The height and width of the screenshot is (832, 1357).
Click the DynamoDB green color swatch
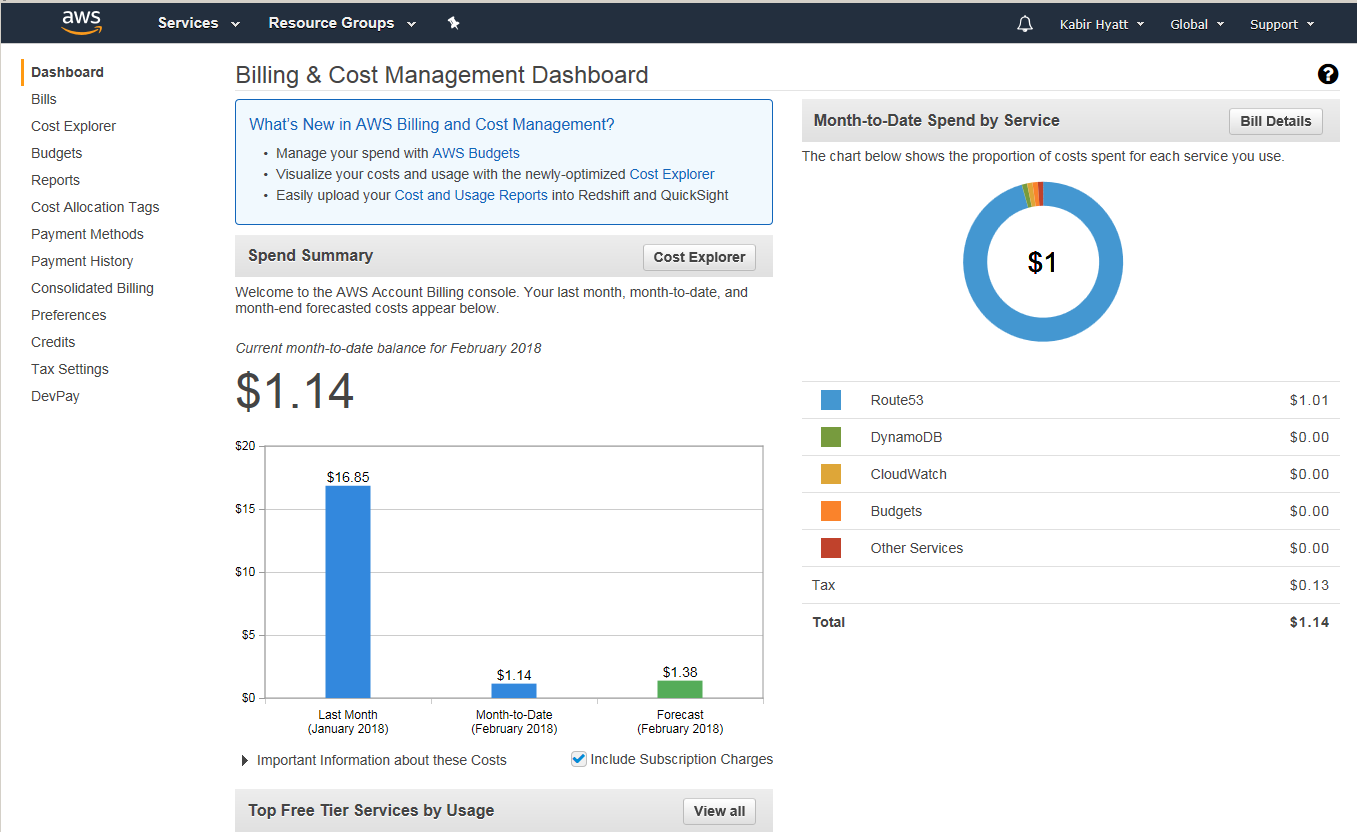pos(831,437)
